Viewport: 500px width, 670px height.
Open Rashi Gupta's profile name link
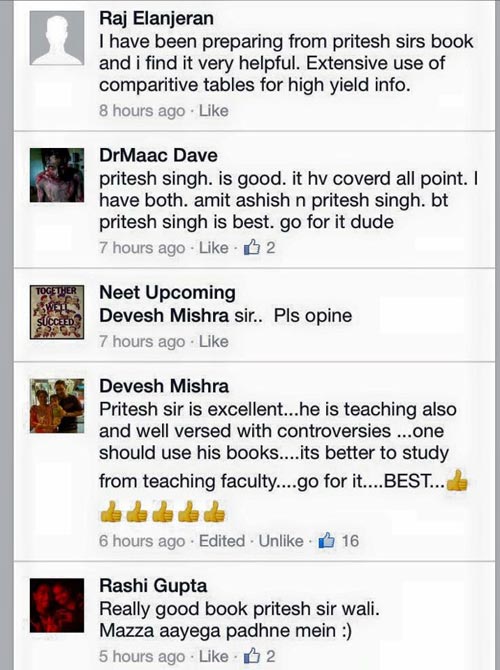(x=153, y=586)
